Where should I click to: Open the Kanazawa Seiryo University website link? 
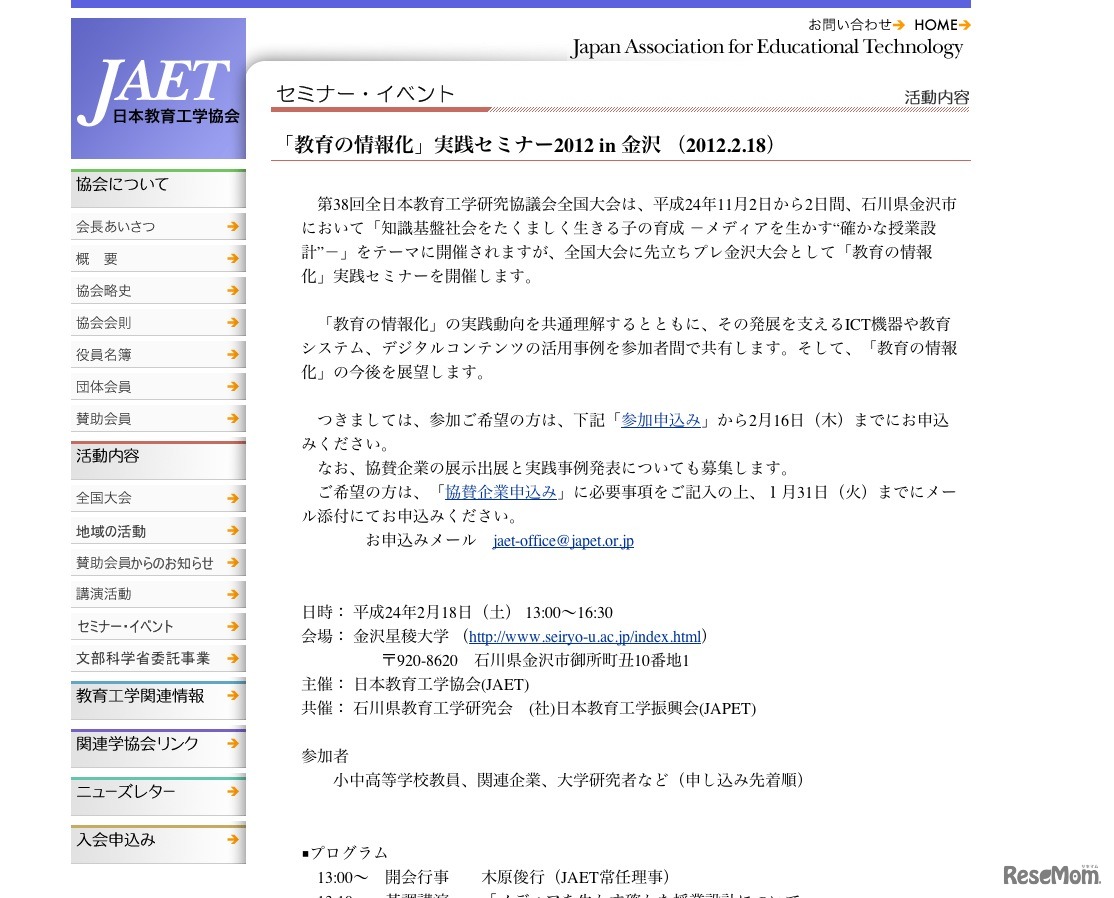(586, 636)
